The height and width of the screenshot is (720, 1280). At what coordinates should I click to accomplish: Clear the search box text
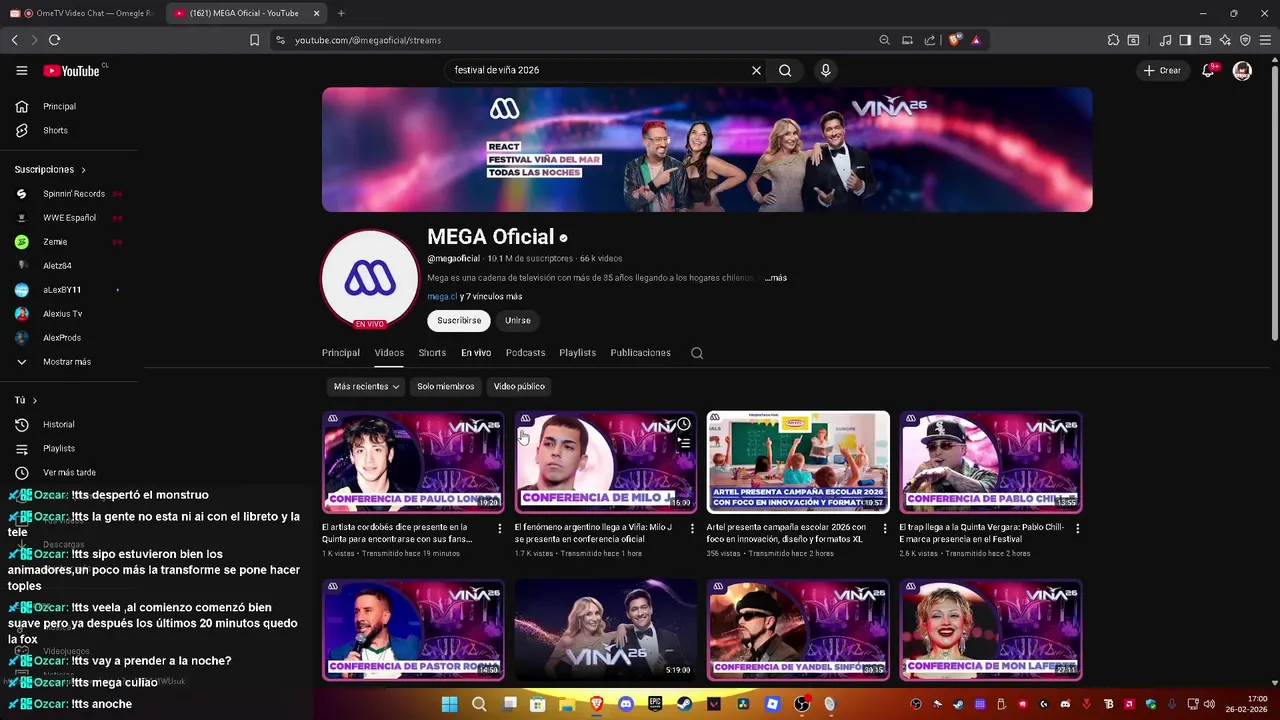coord(756,70)
